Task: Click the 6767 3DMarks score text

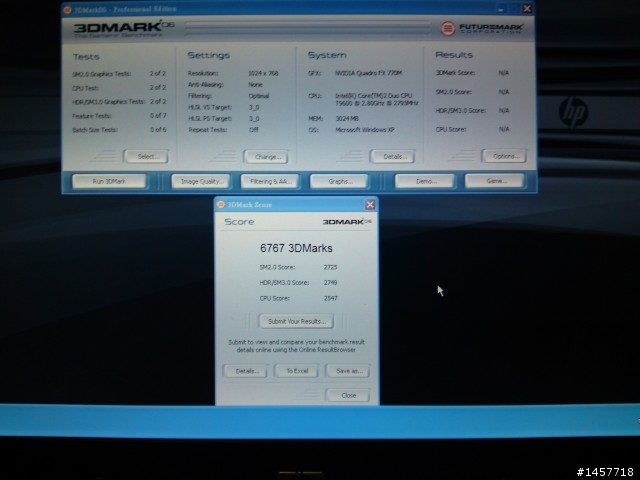Action: (x=296, y=248)
